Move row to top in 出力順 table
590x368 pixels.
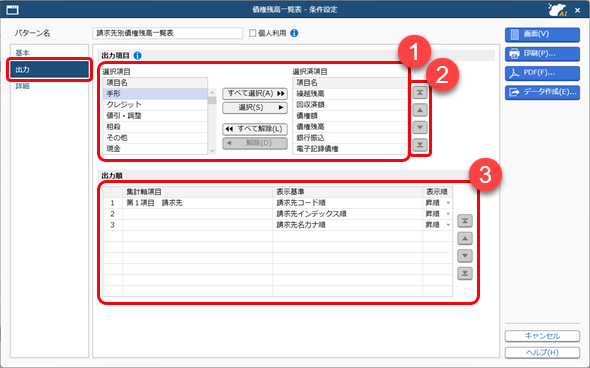[x=465, y=221]
